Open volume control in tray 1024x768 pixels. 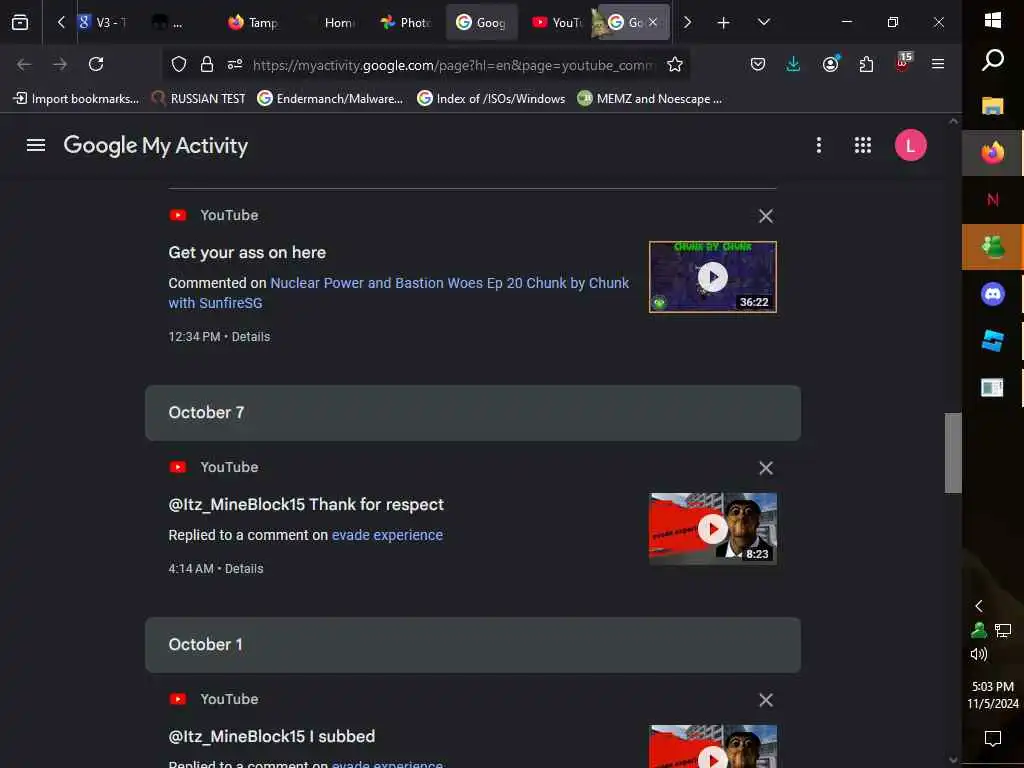click(x=978, y=654)
